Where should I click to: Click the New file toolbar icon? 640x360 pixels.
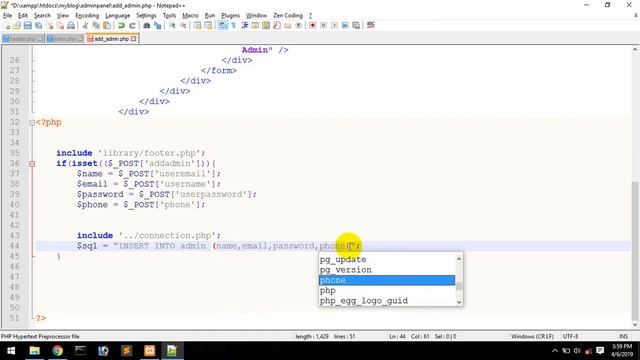pyautogui.click(x=7, y=25)
